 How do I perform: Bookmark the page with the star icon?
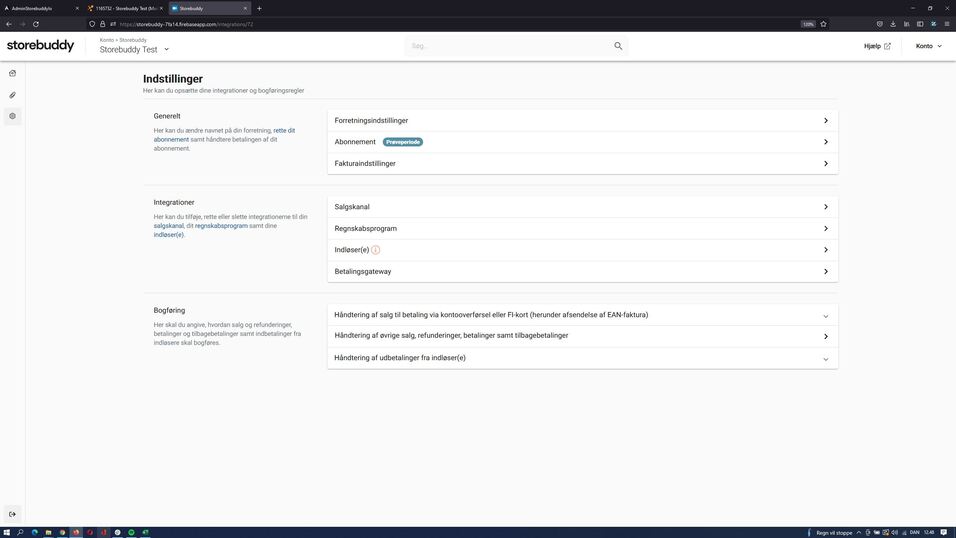point(823,24)
